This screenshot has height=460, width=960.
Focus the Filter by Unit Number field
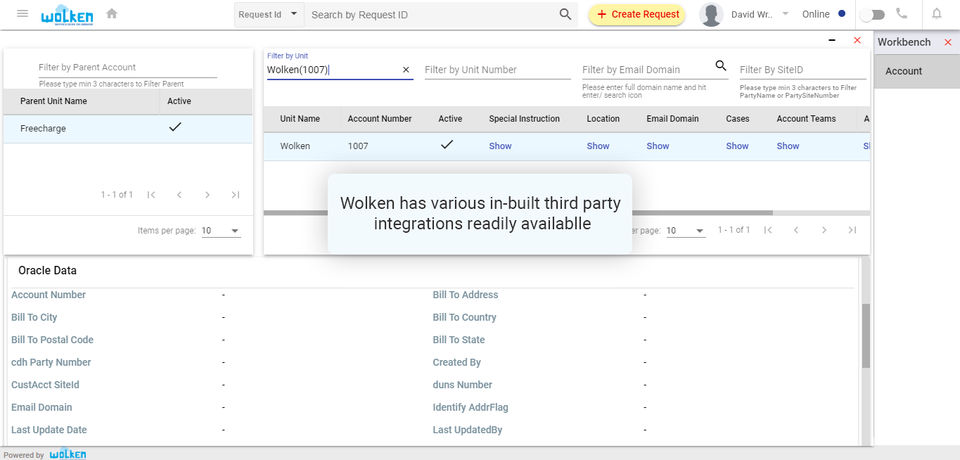498,70
